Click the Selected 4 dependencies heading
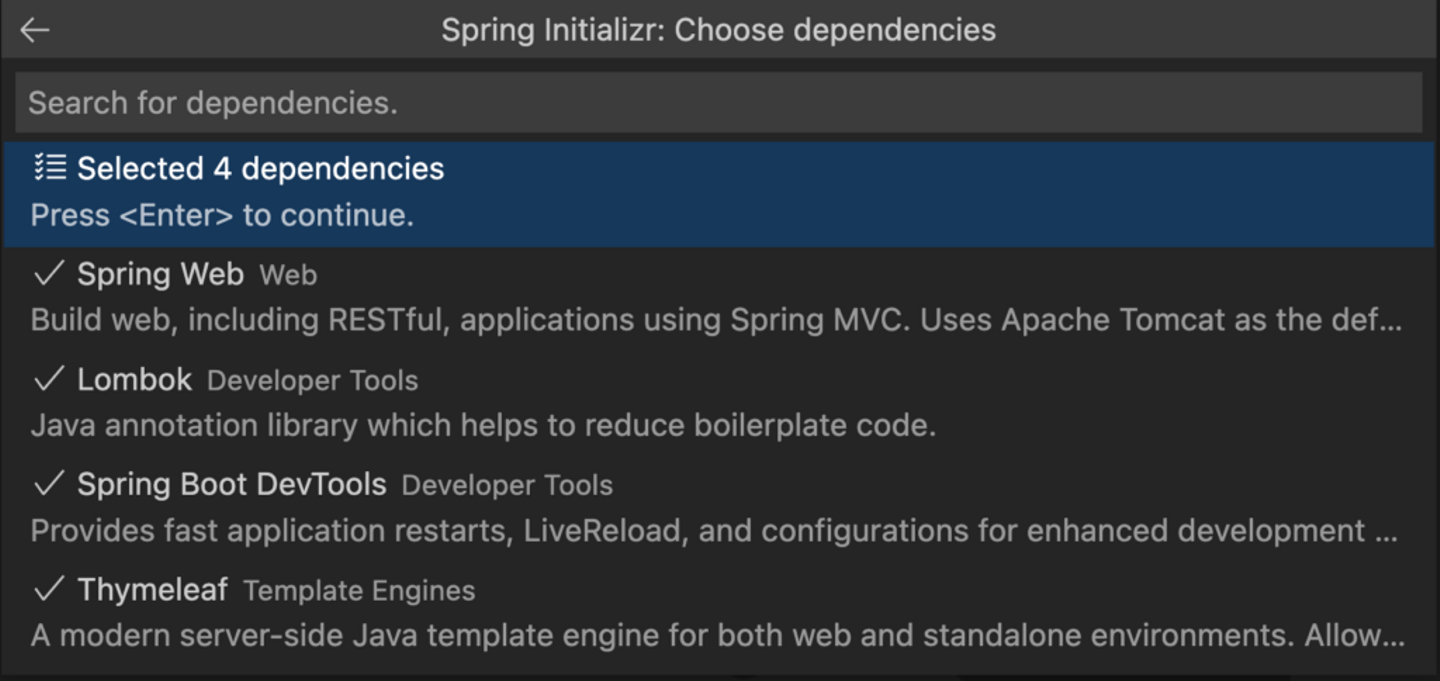 click(x=260, y=168)
